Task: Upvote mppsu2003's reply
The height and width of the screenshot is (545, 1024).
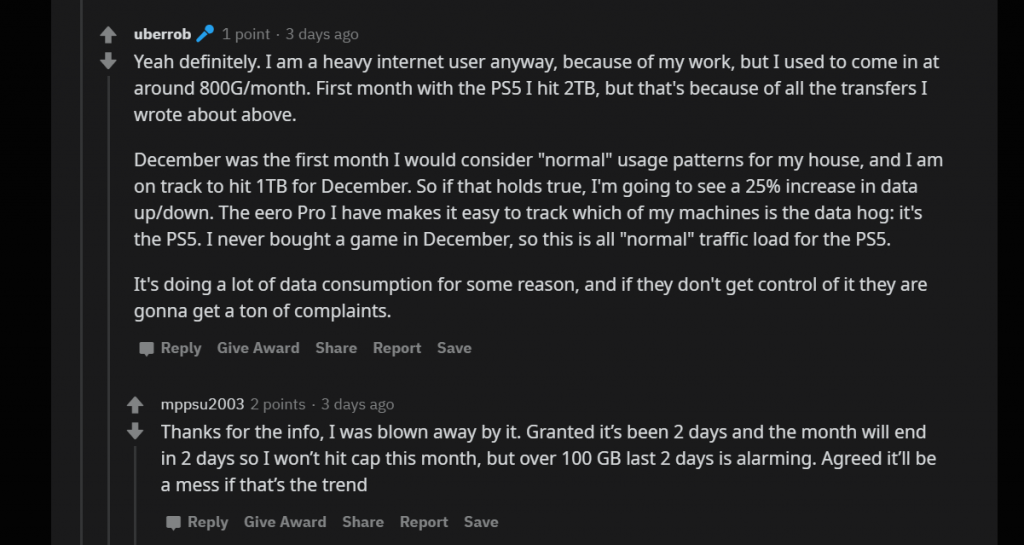Action: (136, 405)
